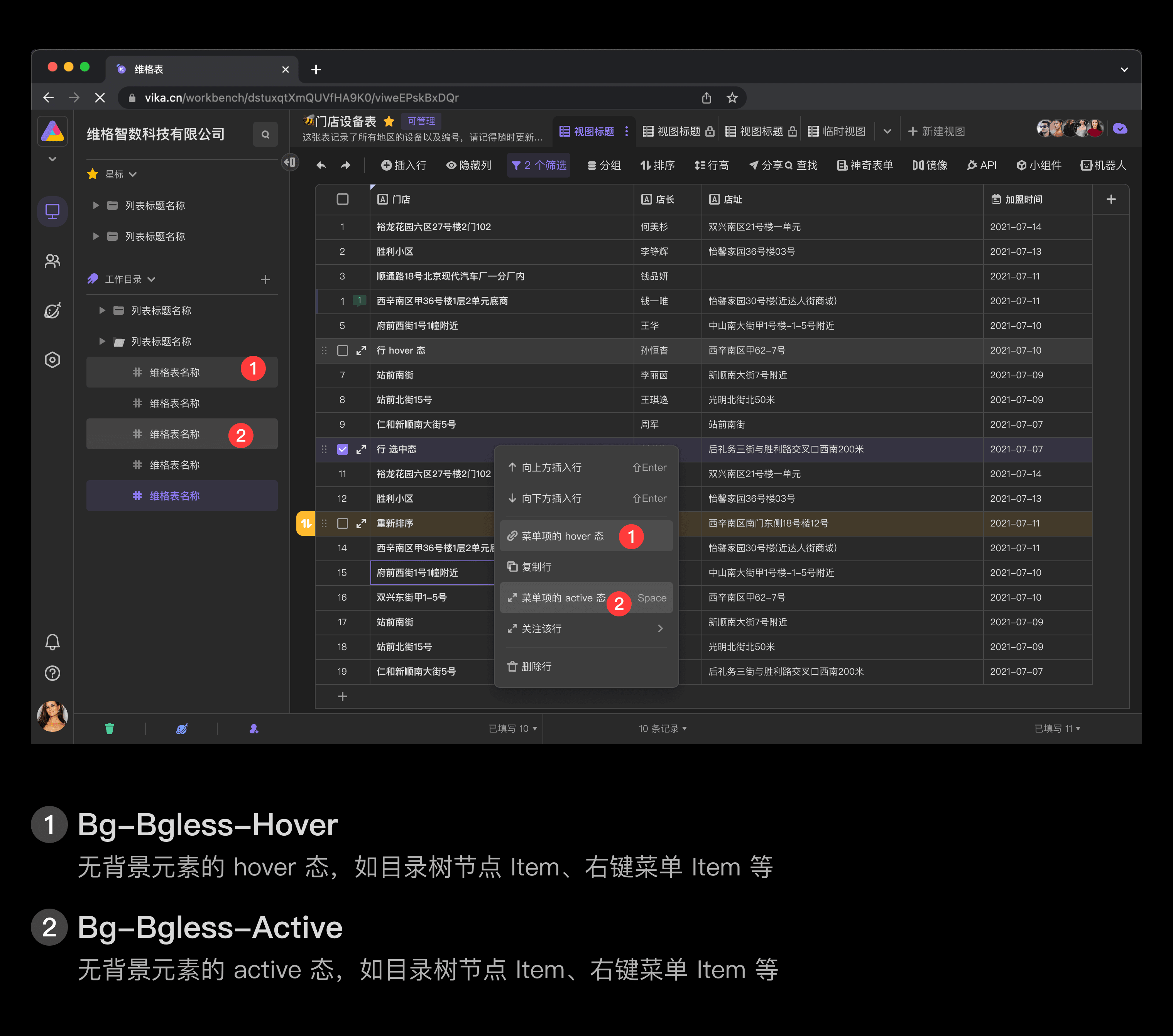The height and width of the screenshot is (1036, 1173).
Task: Click the planet icon in bottom bar
Action: 181,729
